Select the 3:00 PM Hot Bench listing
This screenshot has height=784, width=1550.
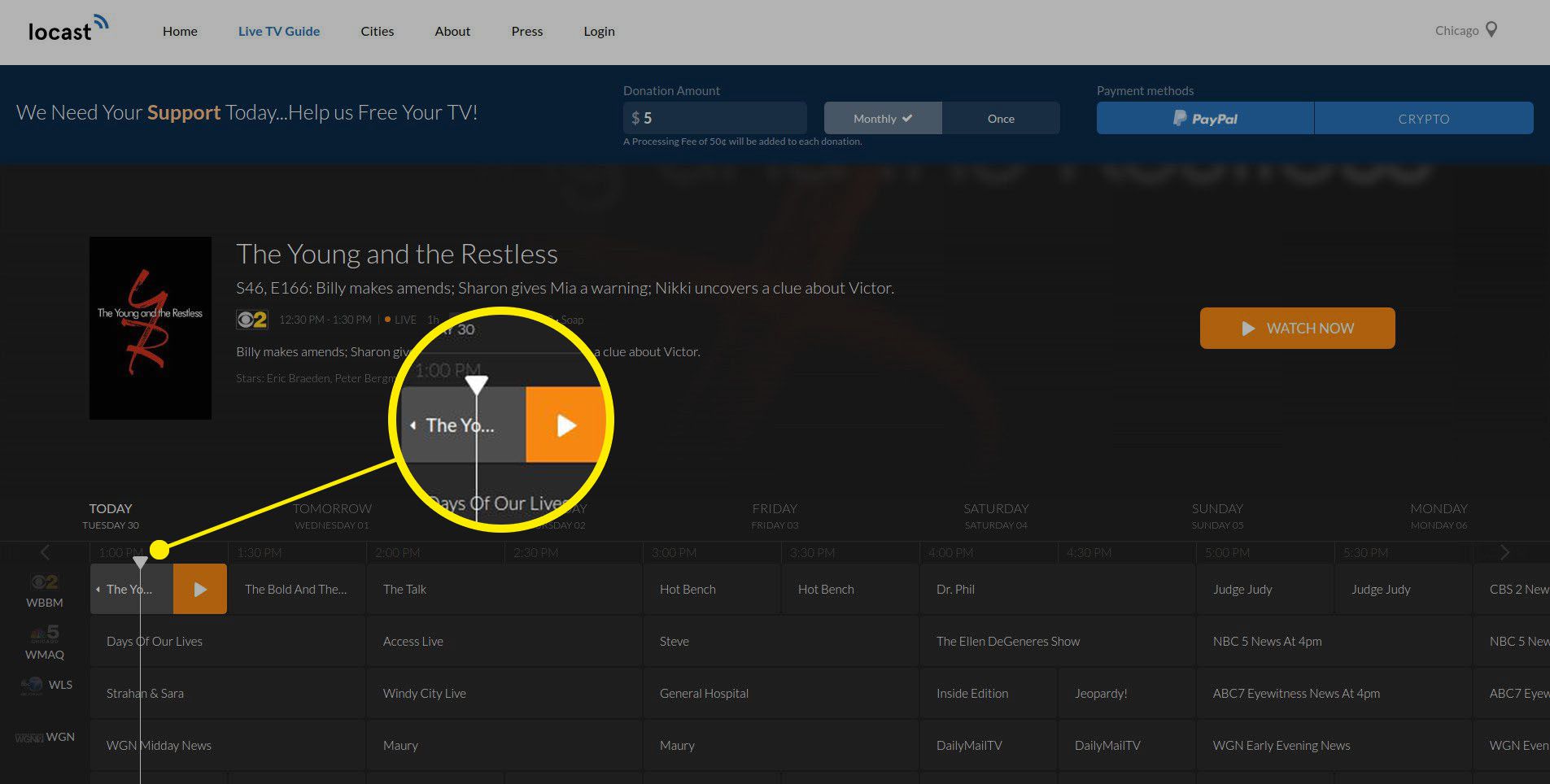[712, 589]
